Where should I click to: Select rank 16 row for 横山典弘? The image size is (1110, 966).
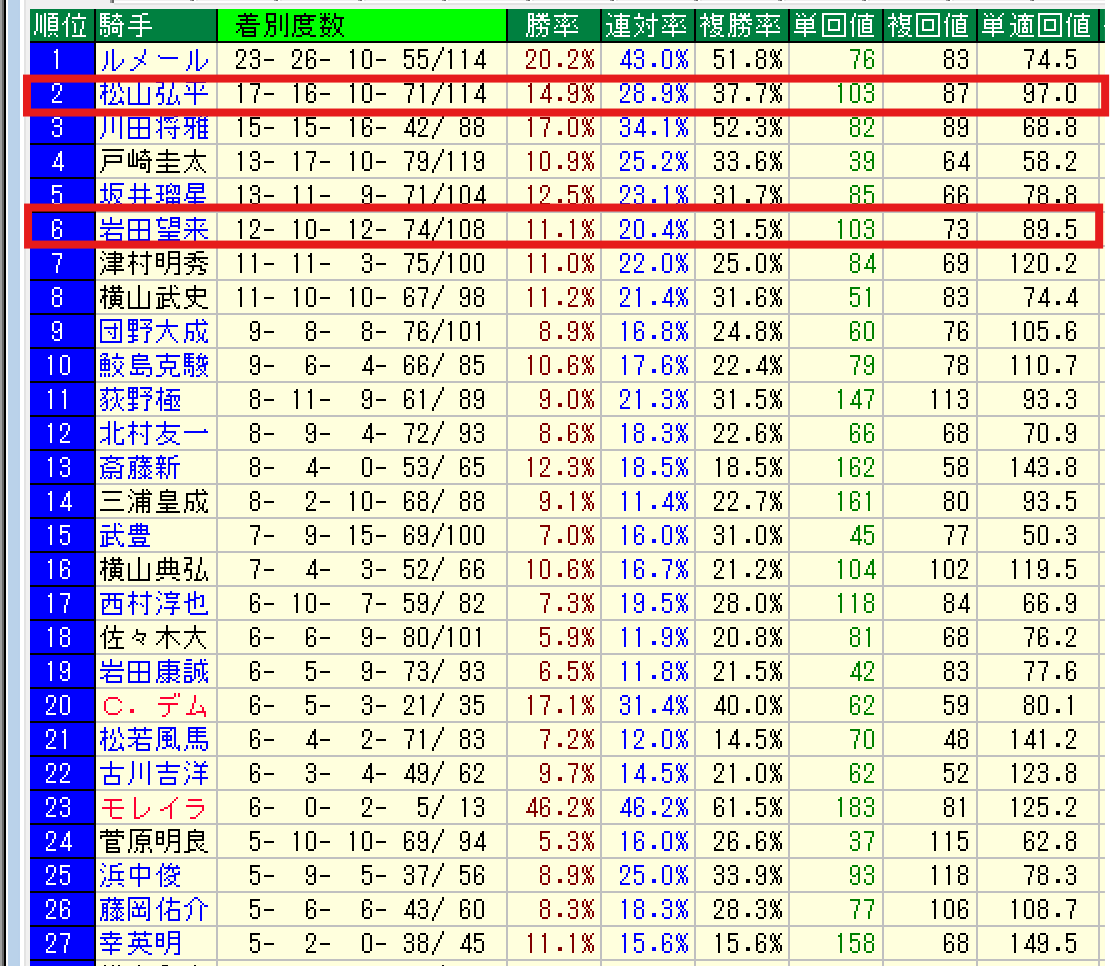[154, 570]
